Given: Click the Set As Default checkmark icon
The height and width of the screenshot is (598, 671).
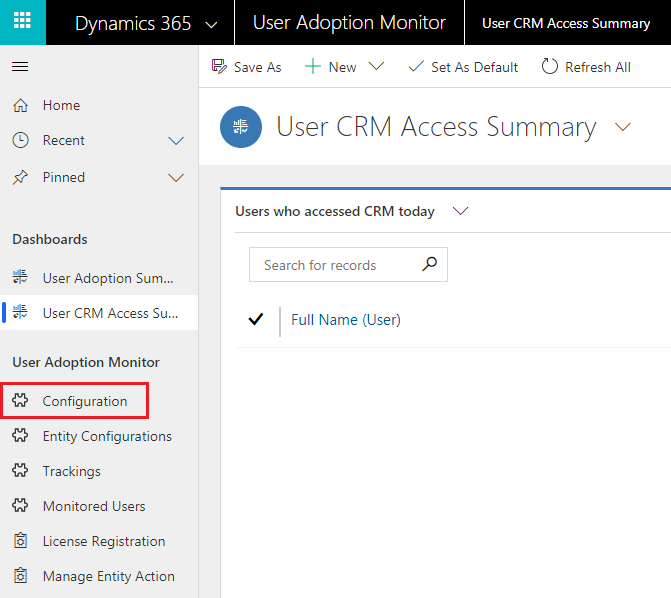Looking at the screenshot, I should [416, 66].
